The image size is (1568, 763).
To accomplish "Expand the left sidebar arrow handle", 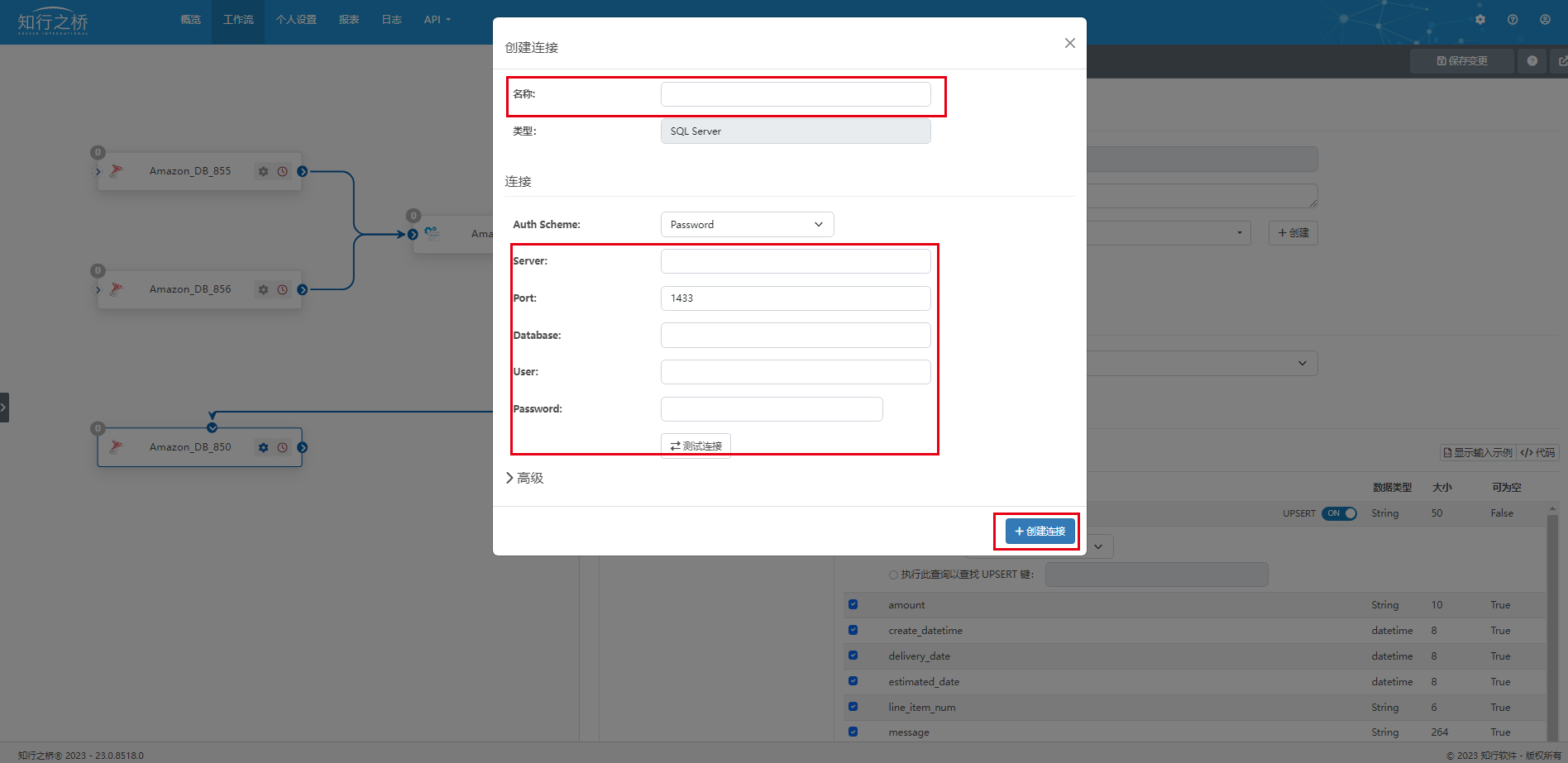I will click(x=4, y=408).
